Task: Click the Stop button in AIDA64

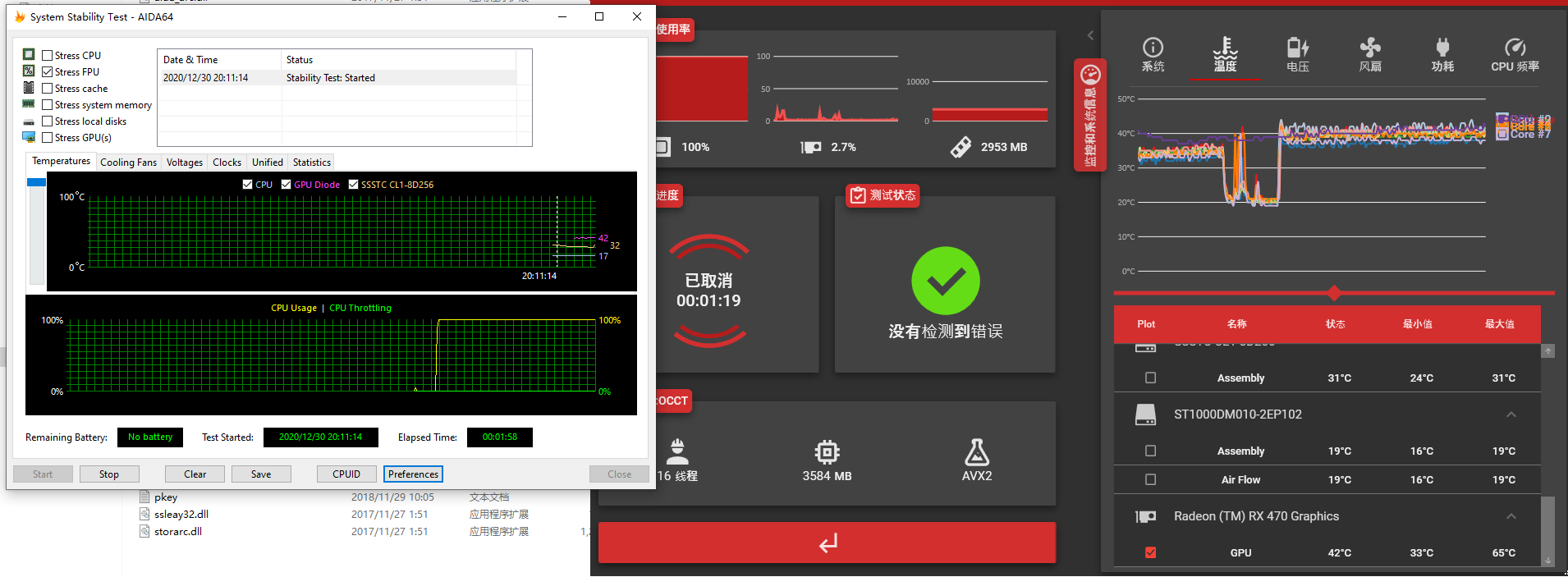Action: [109, 474]
